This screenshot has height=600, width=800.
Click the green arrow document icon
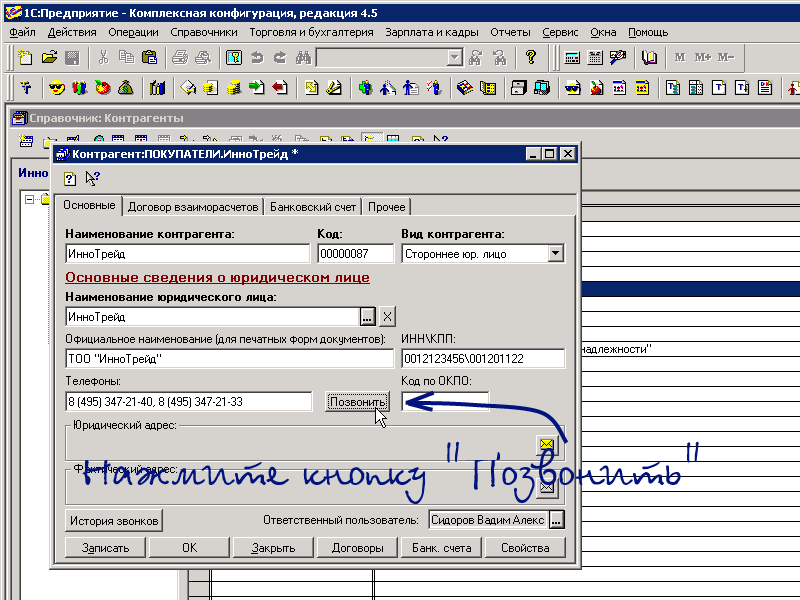[x=257, y=88]
